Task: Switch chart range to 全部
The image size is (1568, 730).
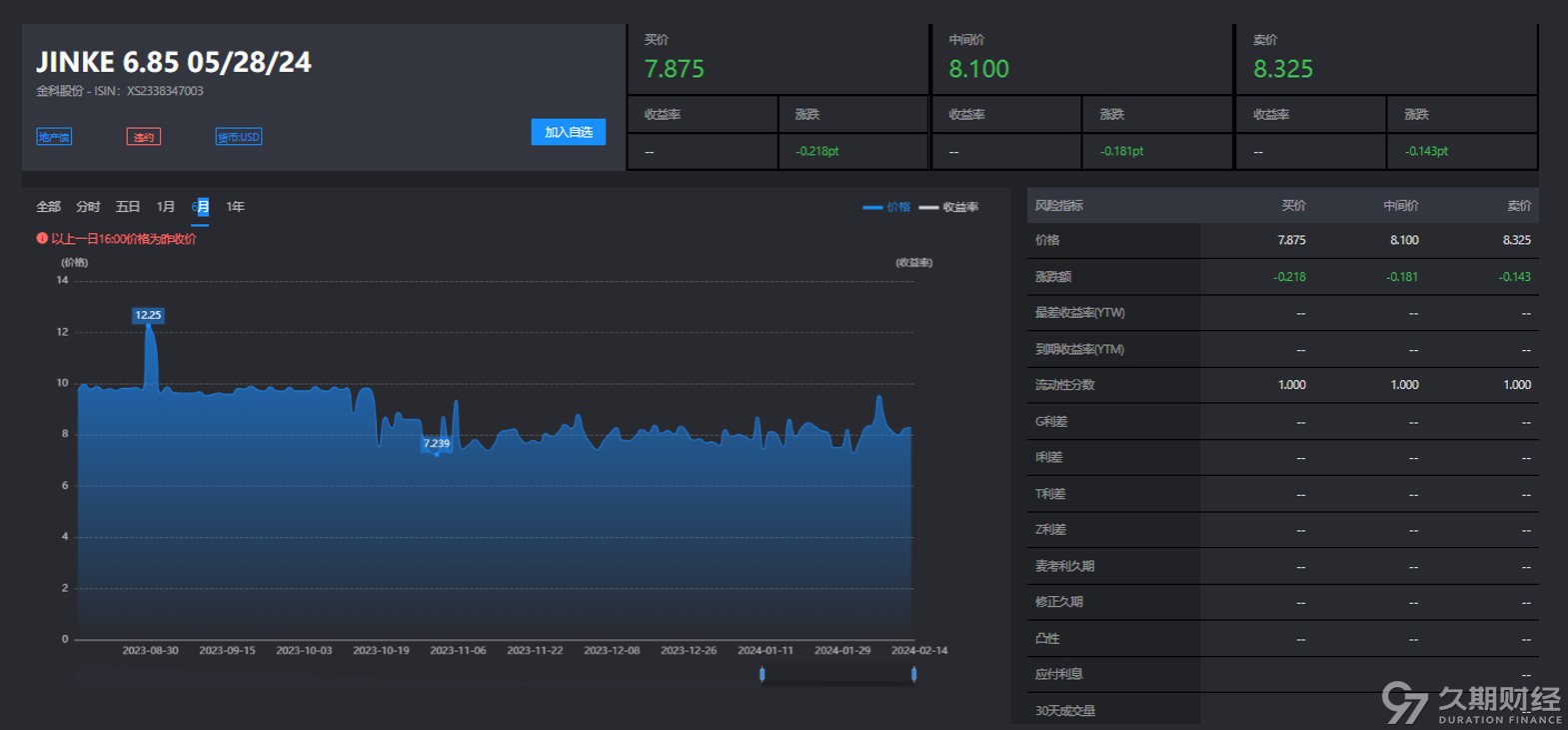Action: tap(48, 206)
